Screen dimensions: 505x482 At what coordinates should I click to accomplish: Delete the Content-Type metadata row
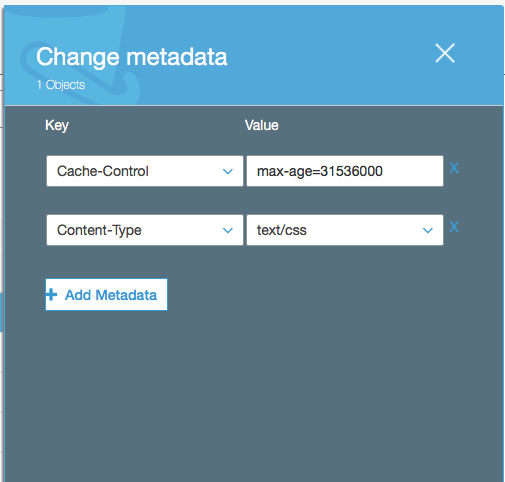(x=454, y=227)
